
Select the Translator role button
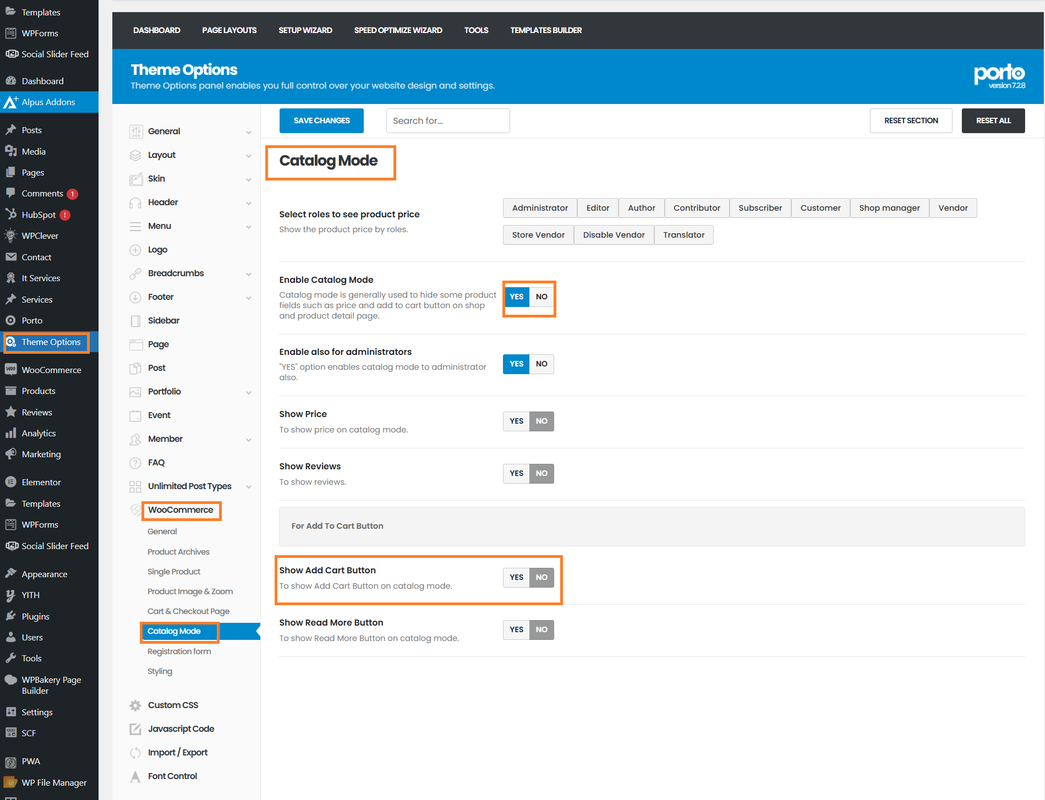click(684, 235)
